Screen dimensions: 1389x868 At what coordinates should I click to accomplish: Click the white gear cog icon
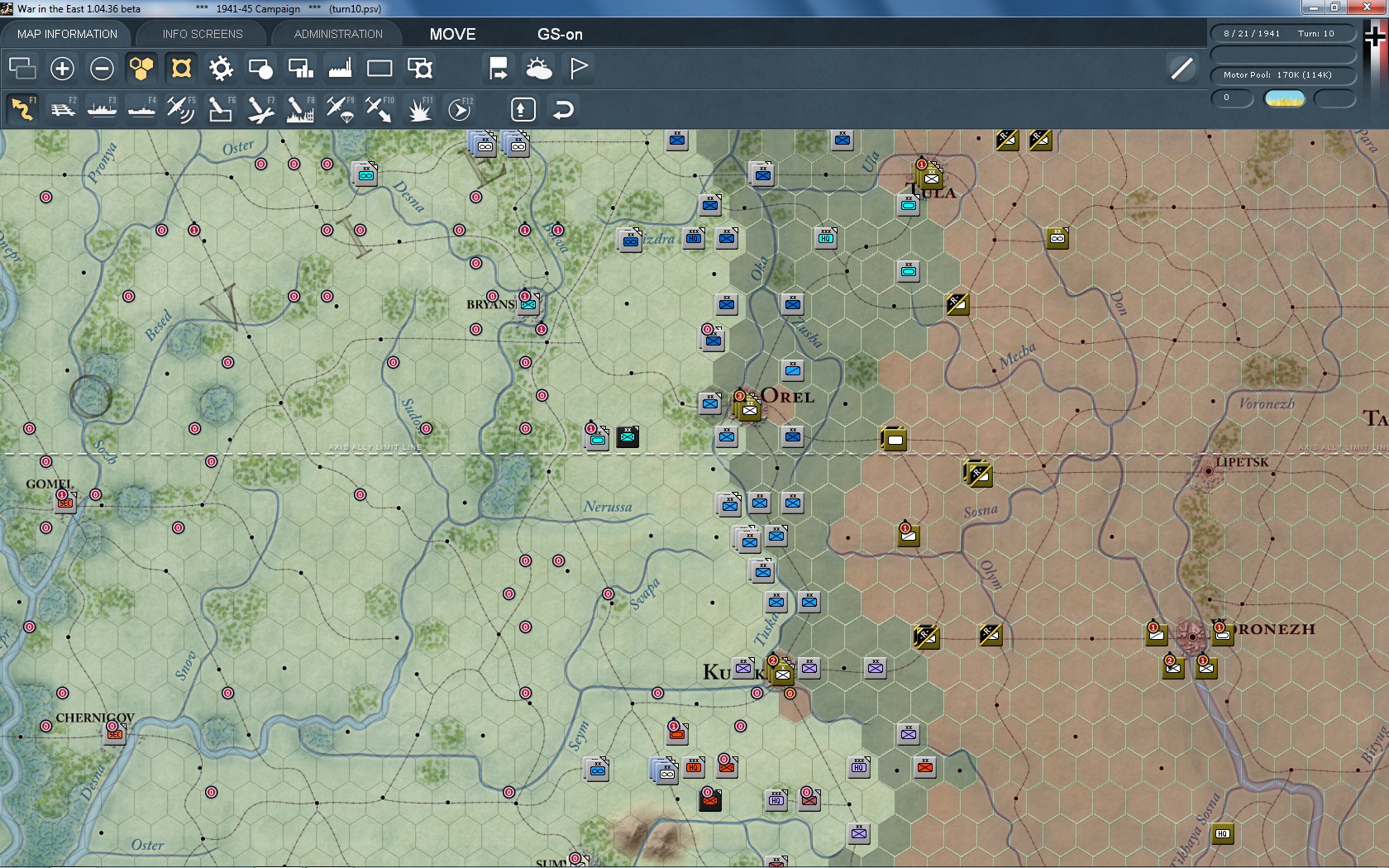221,68
